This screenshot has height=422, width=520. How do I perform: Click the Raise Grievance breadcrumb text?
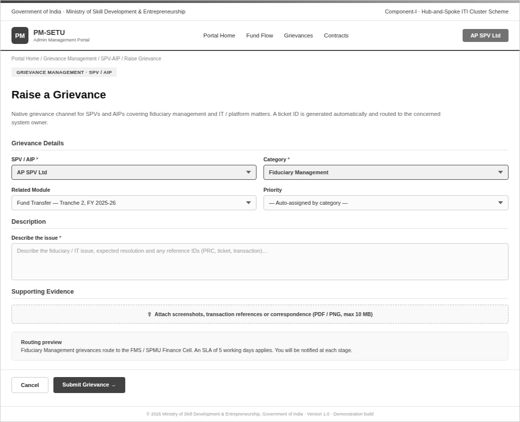142,58
